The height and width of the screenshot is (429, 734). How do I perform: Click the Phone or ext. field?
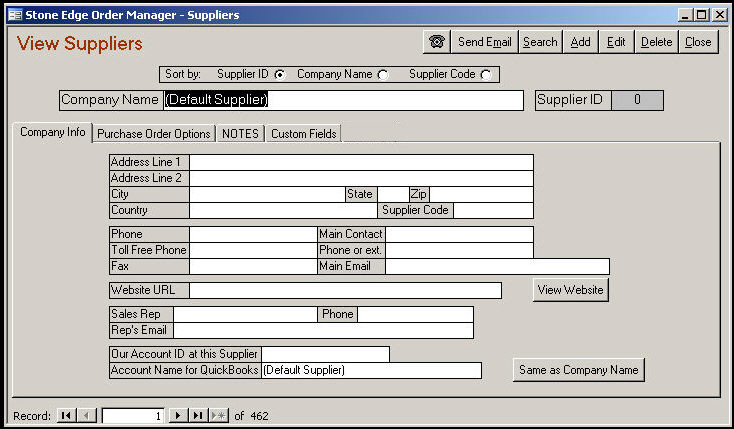tap(459, 250)
